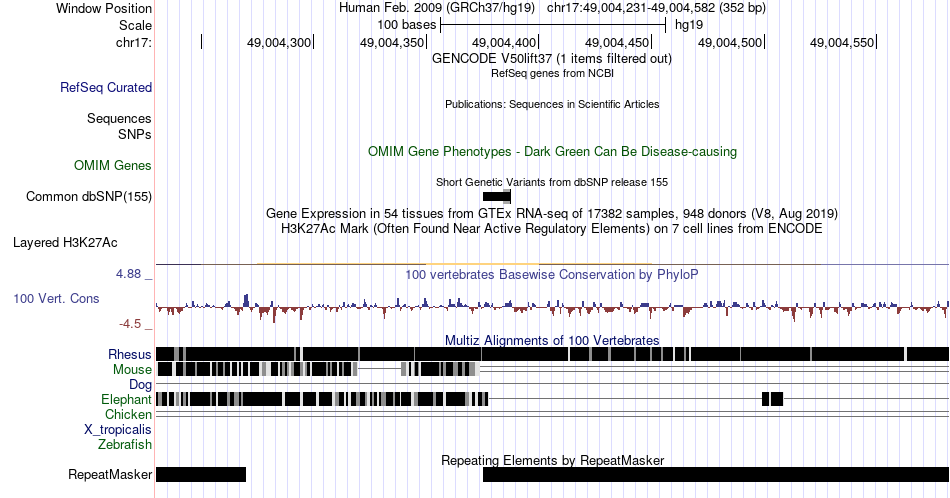
Task: Click the dbSNP variant black block item
Action: pos(497,196)
